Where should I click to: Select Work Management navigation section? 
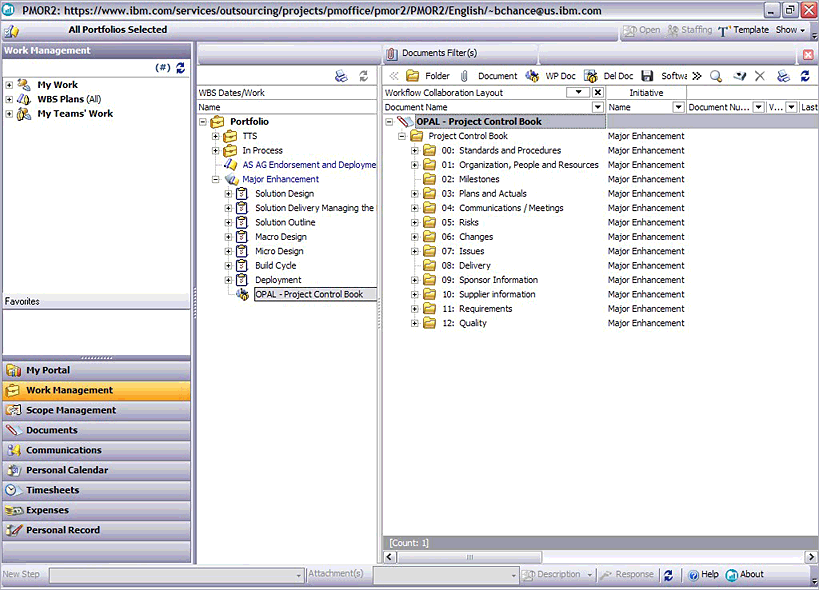point(97,390)
